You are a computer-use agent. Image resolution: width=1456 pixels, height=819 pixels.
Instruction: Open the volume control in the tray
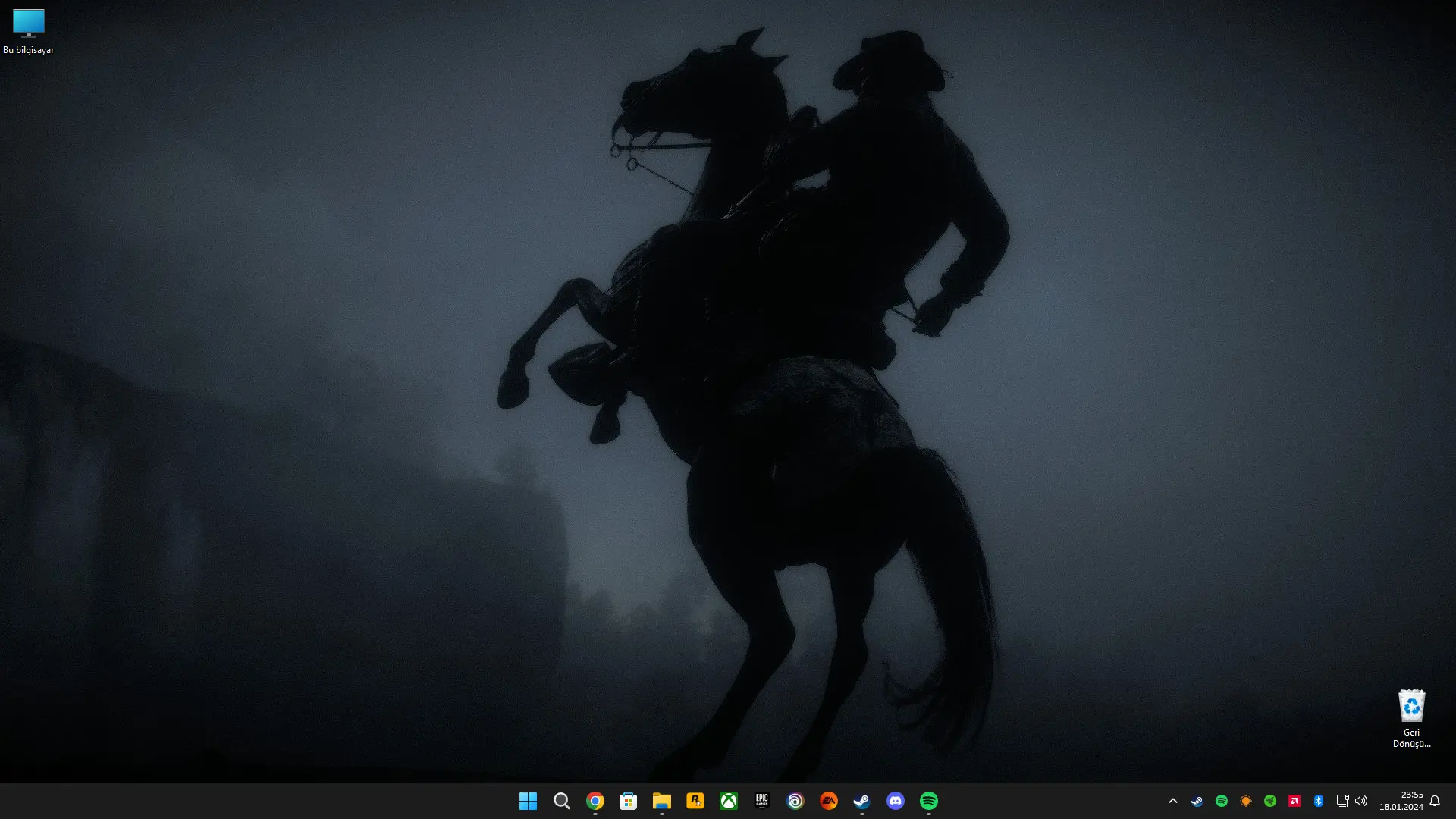click(x=1361, y=801)
